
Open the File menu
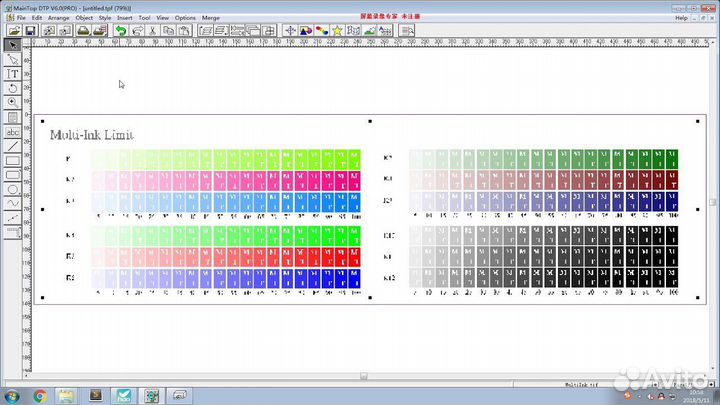click(21, 18)
